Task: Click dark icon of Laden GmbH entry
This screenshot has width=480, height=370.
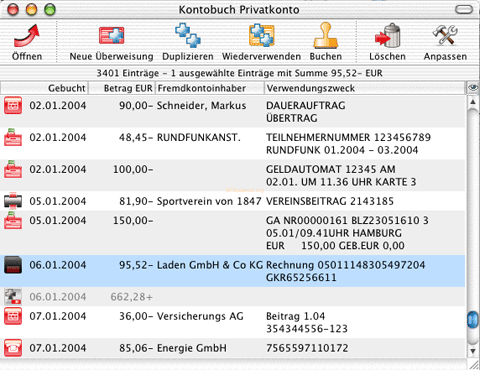Action: tap(13, 265)
